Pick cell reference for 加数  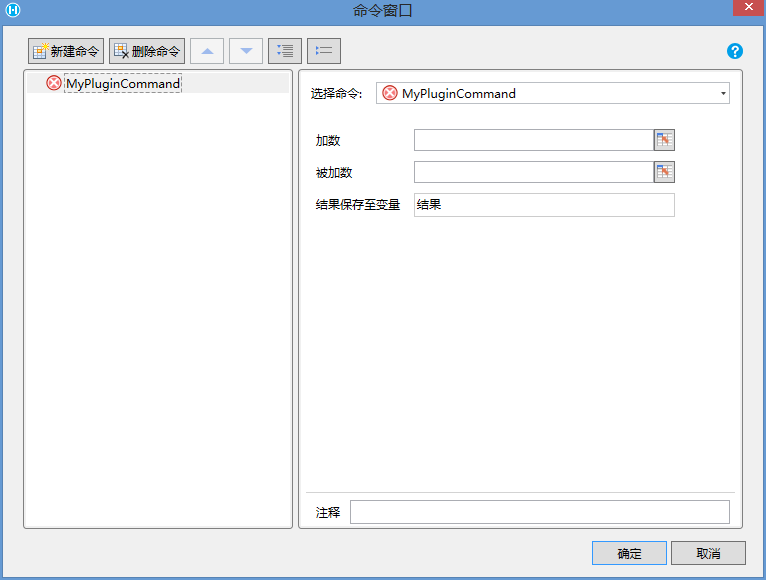tap(664, 140)
